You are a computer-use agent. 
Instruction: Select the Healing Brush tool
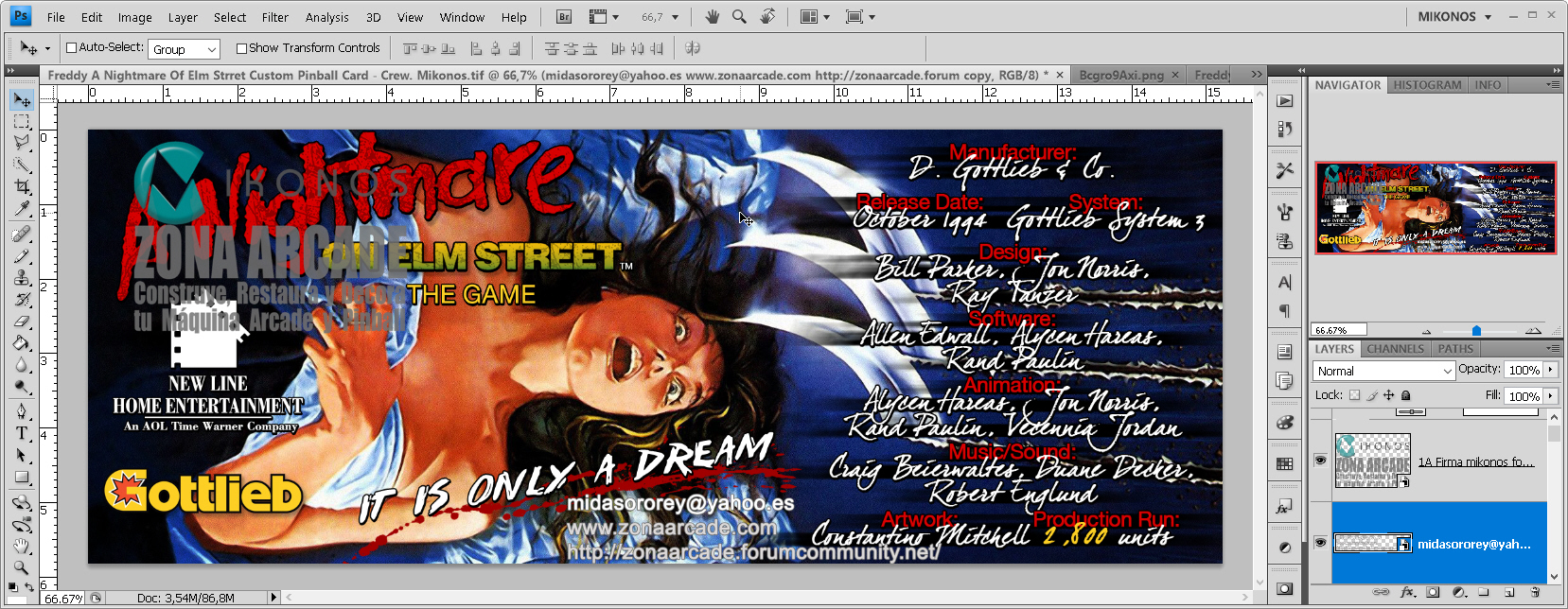coord(22,234)
